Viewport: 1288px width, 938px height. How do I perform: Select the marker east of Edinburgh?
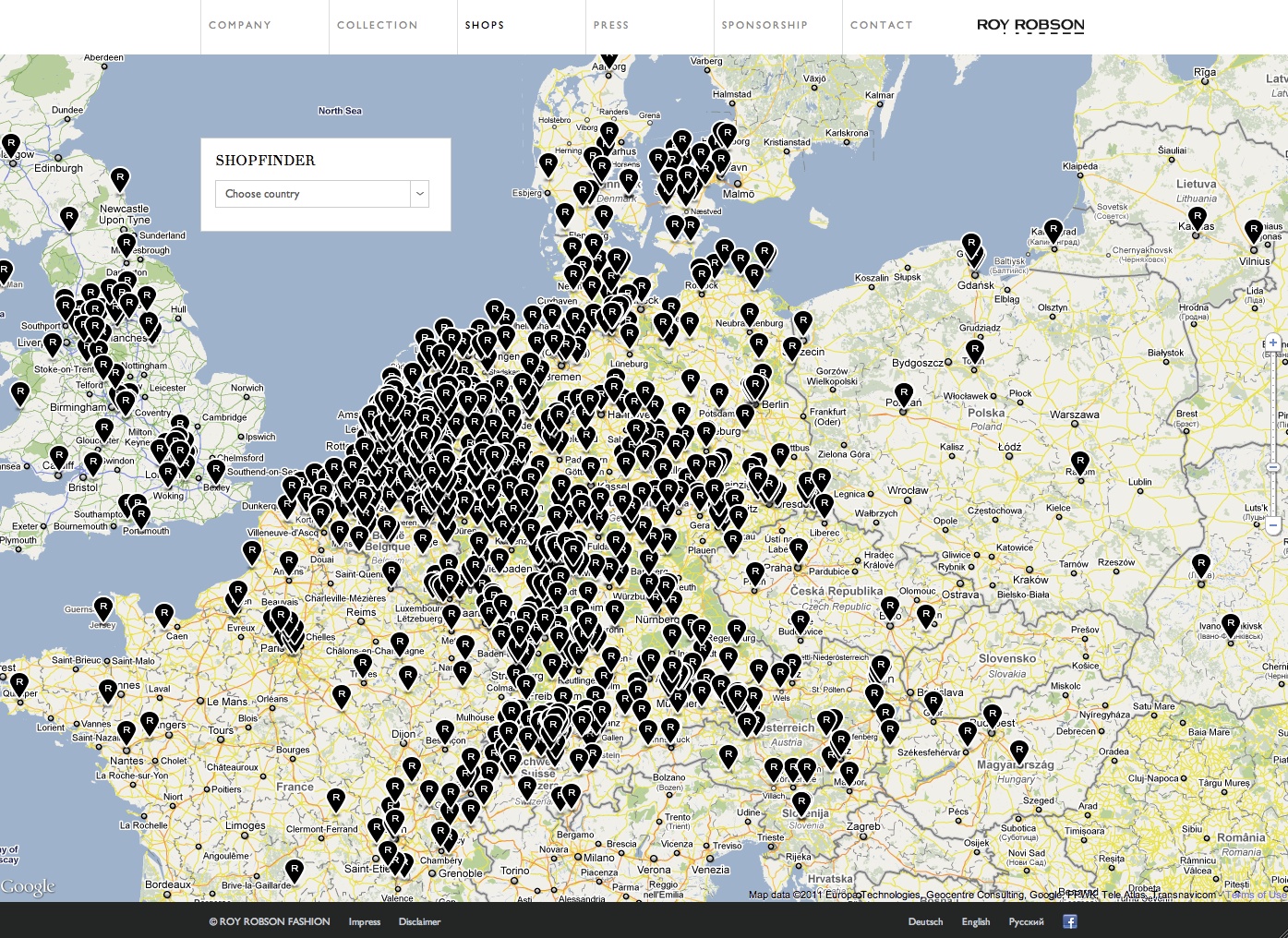tap(119, 178)
